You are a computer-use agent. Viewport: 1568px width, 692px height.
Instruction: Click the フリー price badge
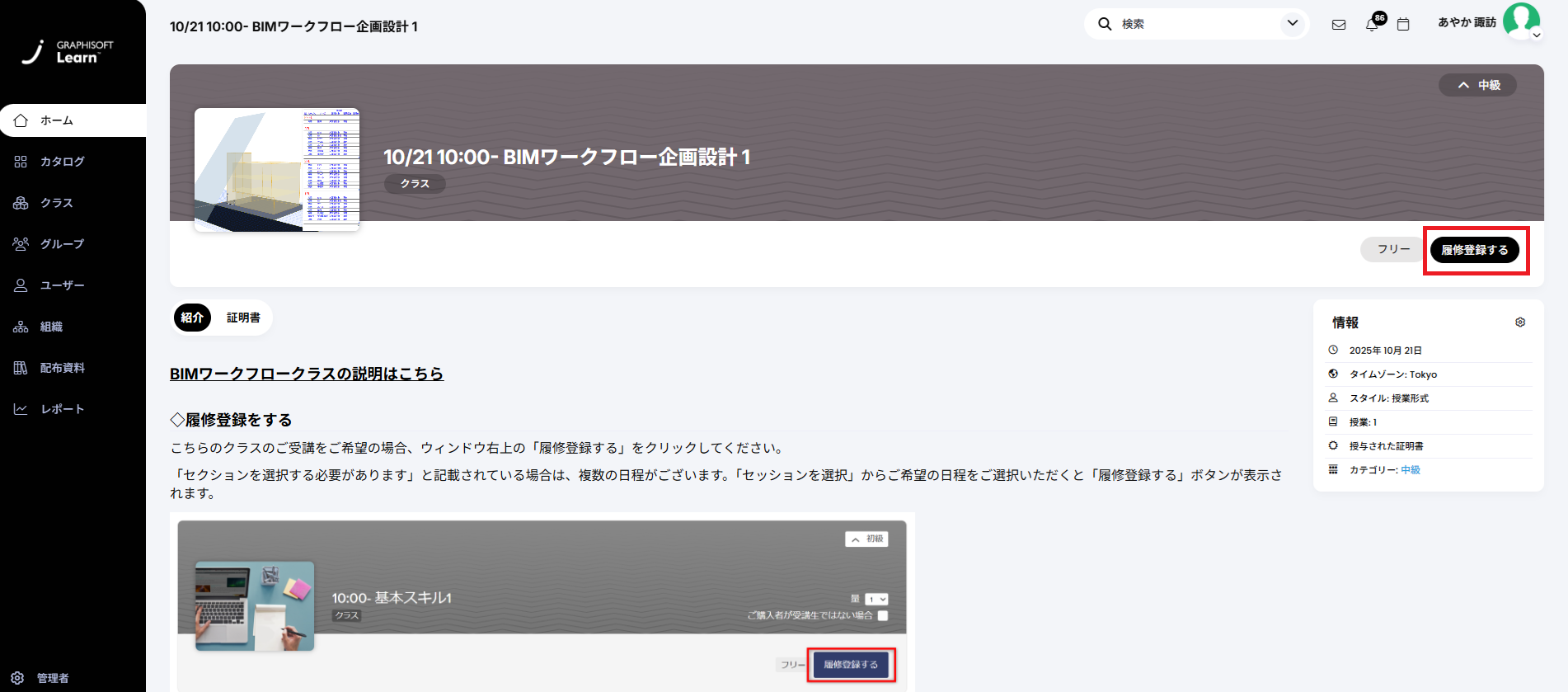coord(1393,249)
